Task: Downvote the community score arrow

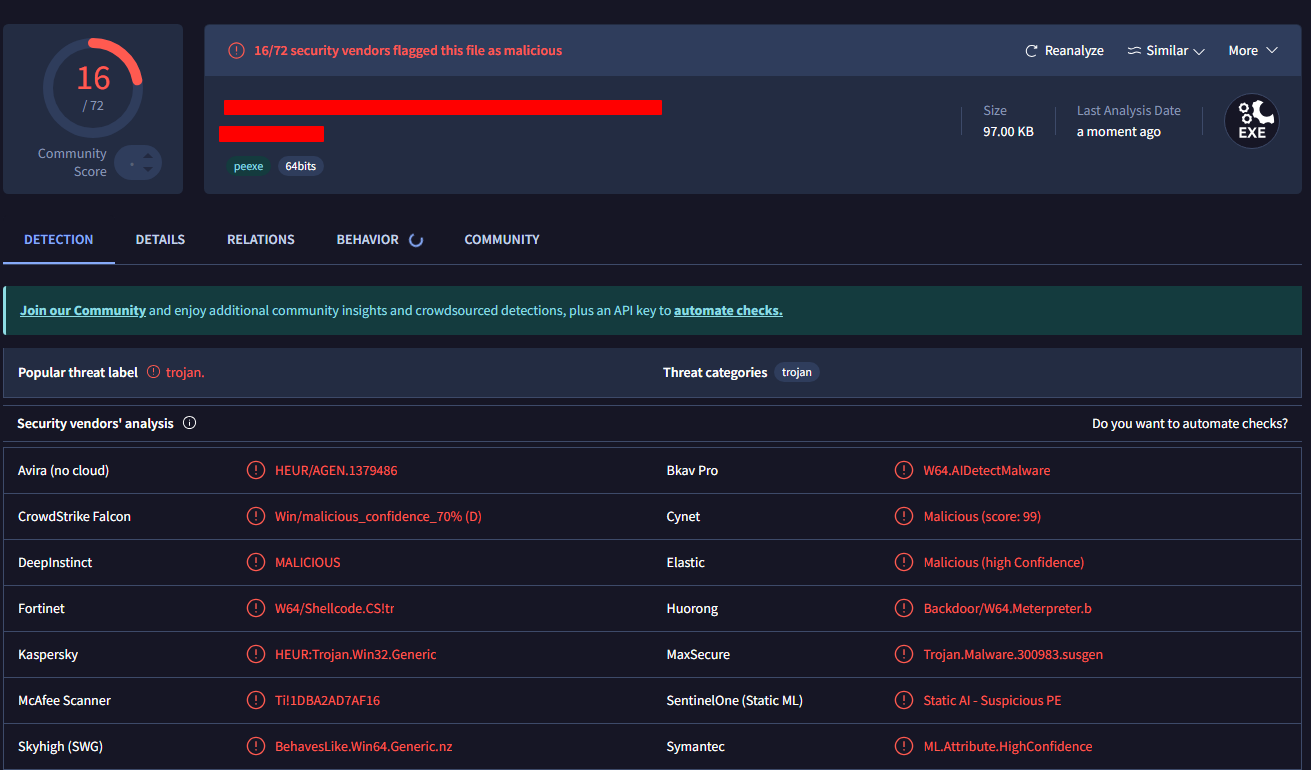Action: click(x=148, y=169)
